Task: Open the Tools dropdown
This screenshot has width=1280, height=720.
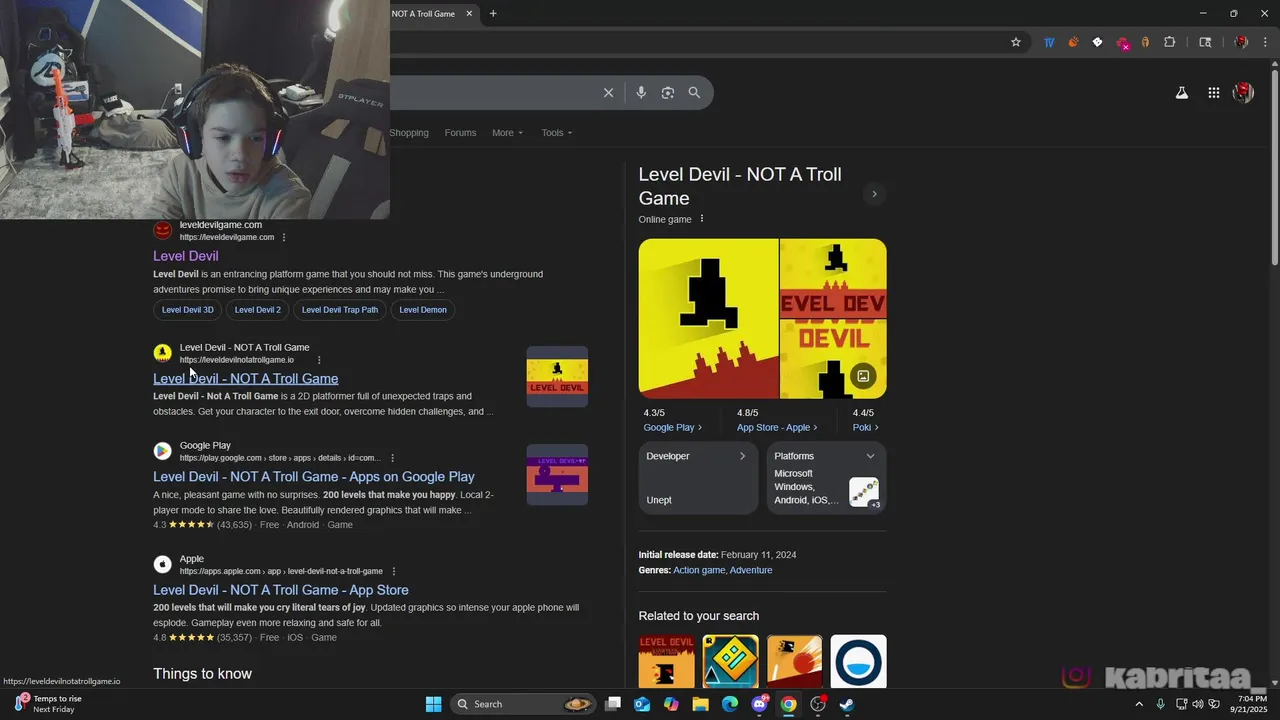Action: click(557, 133)
